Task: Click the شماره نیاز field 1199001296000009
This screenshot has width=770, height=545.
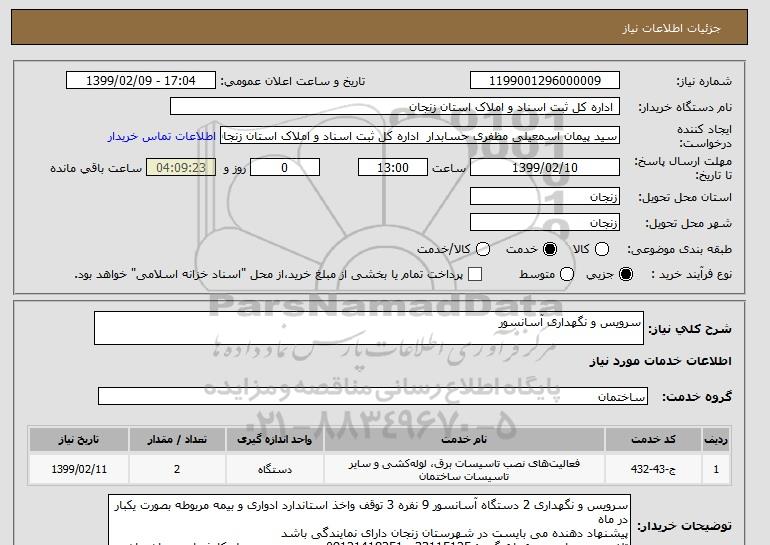Action: tap(545, 81)
